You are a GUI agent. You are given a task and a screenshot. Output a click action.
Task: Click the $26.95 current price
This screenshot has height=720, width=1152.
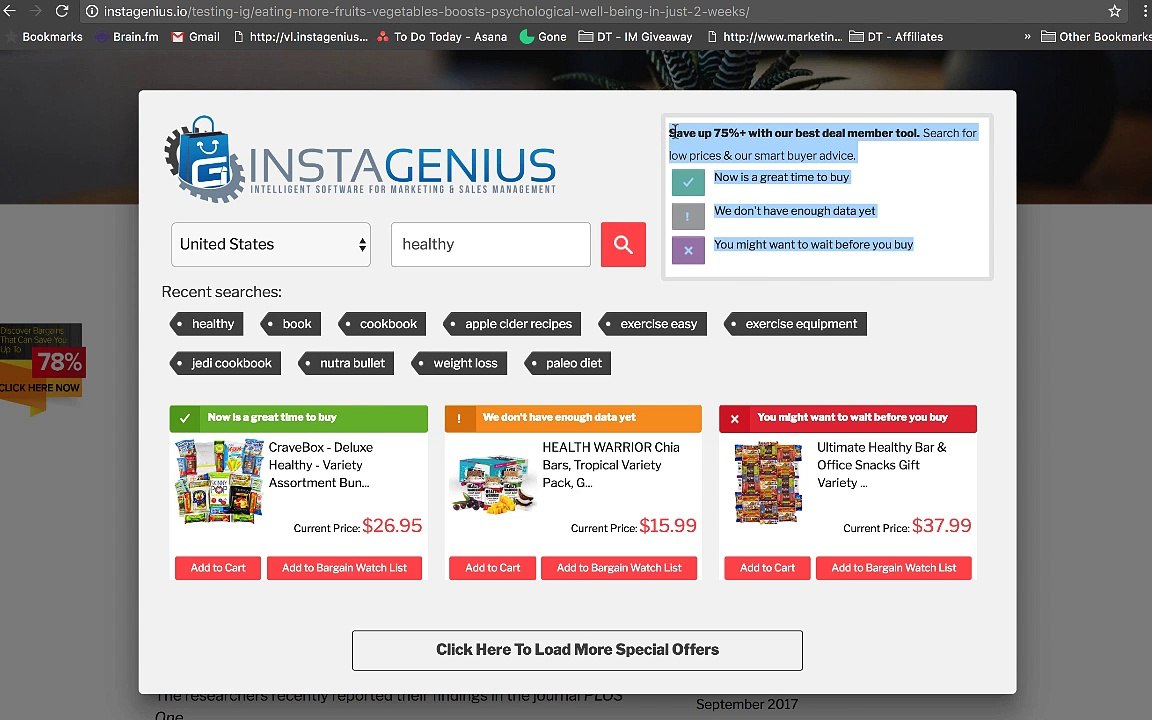(392, 526)
